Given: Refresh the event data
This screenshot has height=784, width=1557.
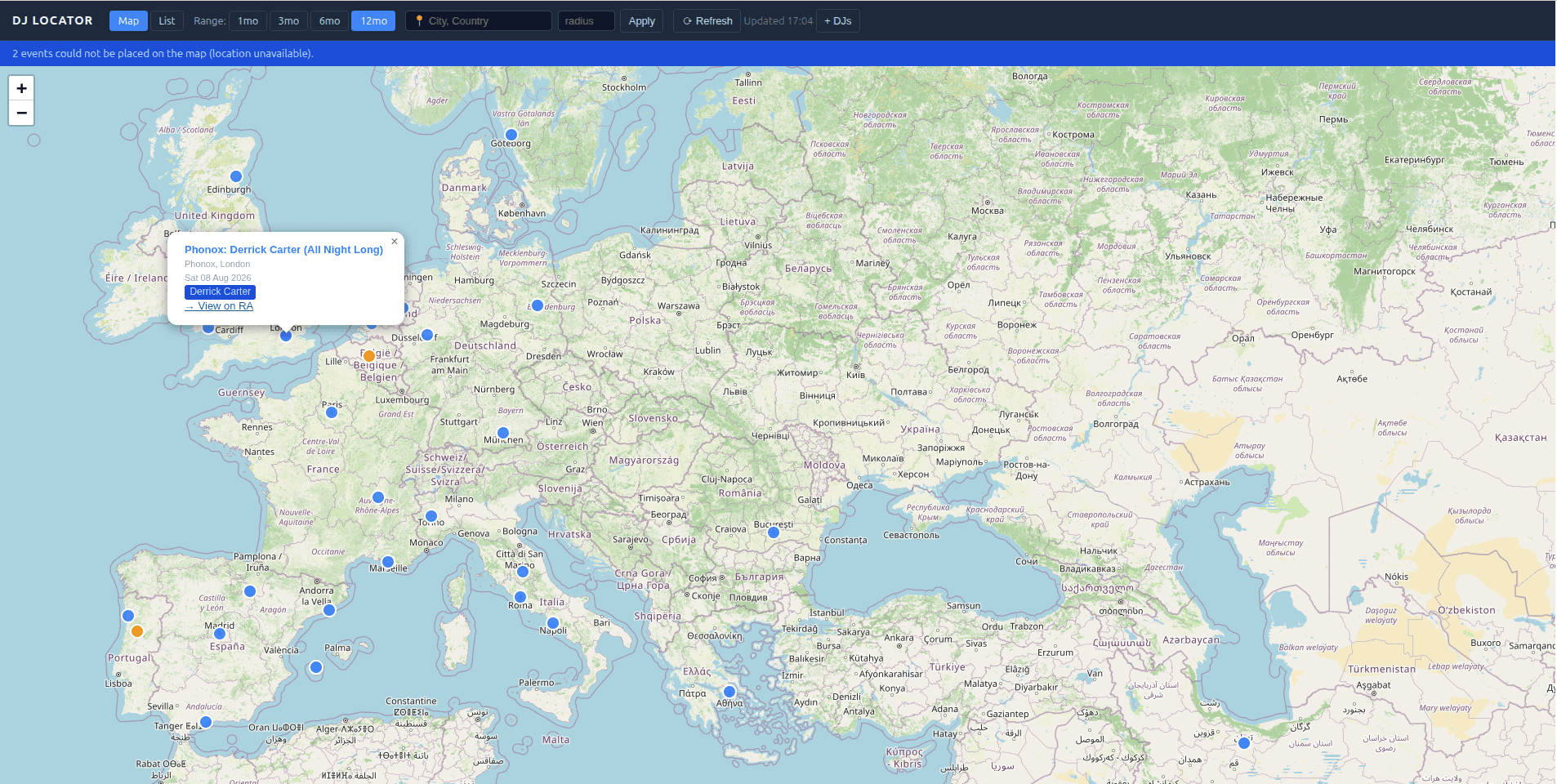Looking at the screenshot, I should [707, 21].
